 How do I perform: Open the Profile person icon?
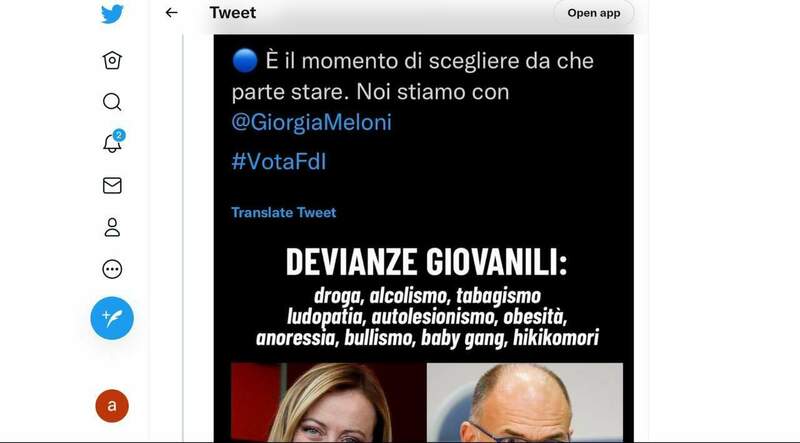pos(112,227)
